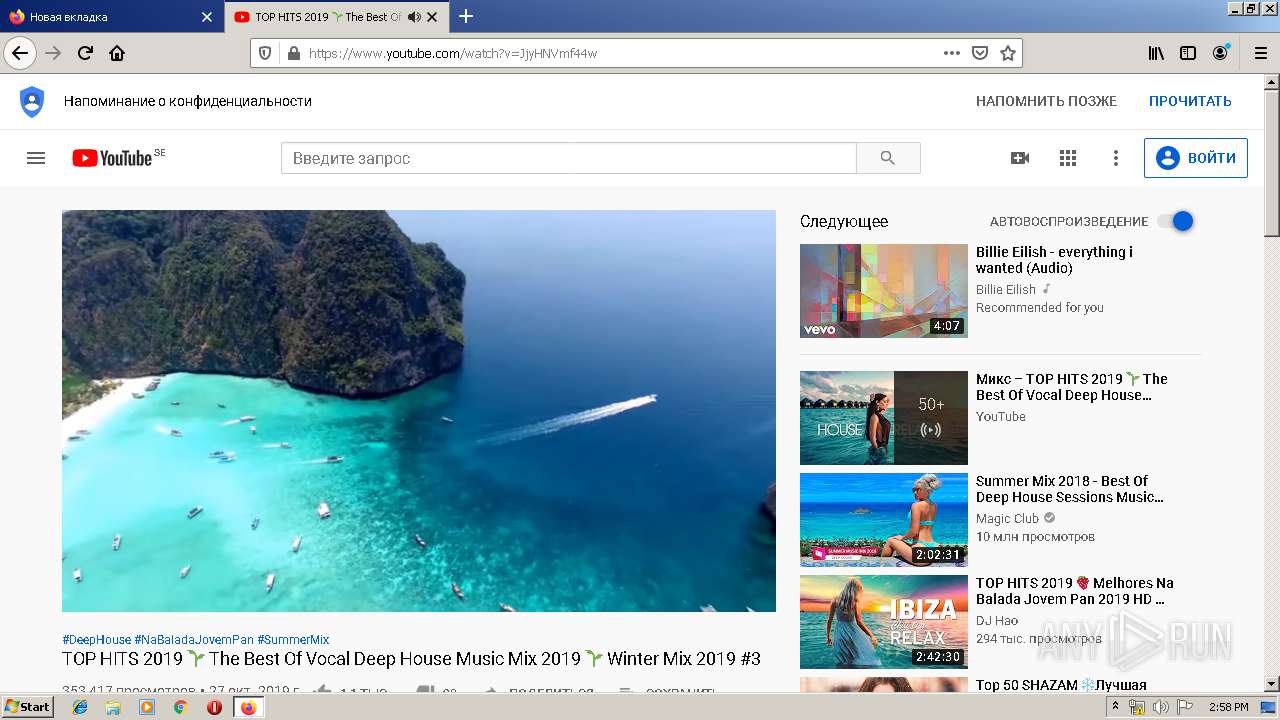The height and width of the screenshot is (720, 1280).
Task: Open Summer Mix 2018 video thumbnail
Action: [884, 520]
